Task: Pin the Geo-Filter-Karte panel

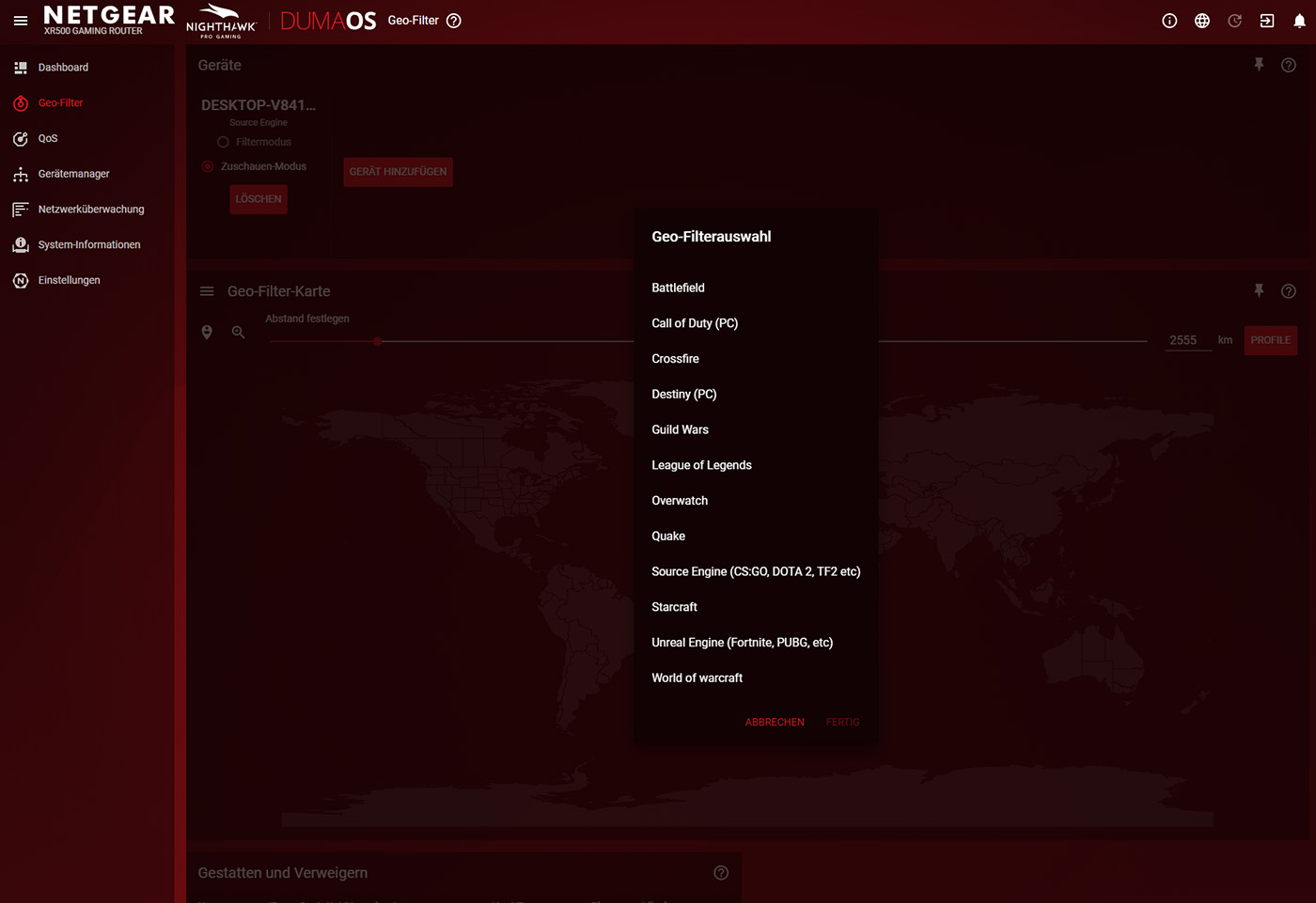Action: pyautogui.click(x=1259, y=291)
